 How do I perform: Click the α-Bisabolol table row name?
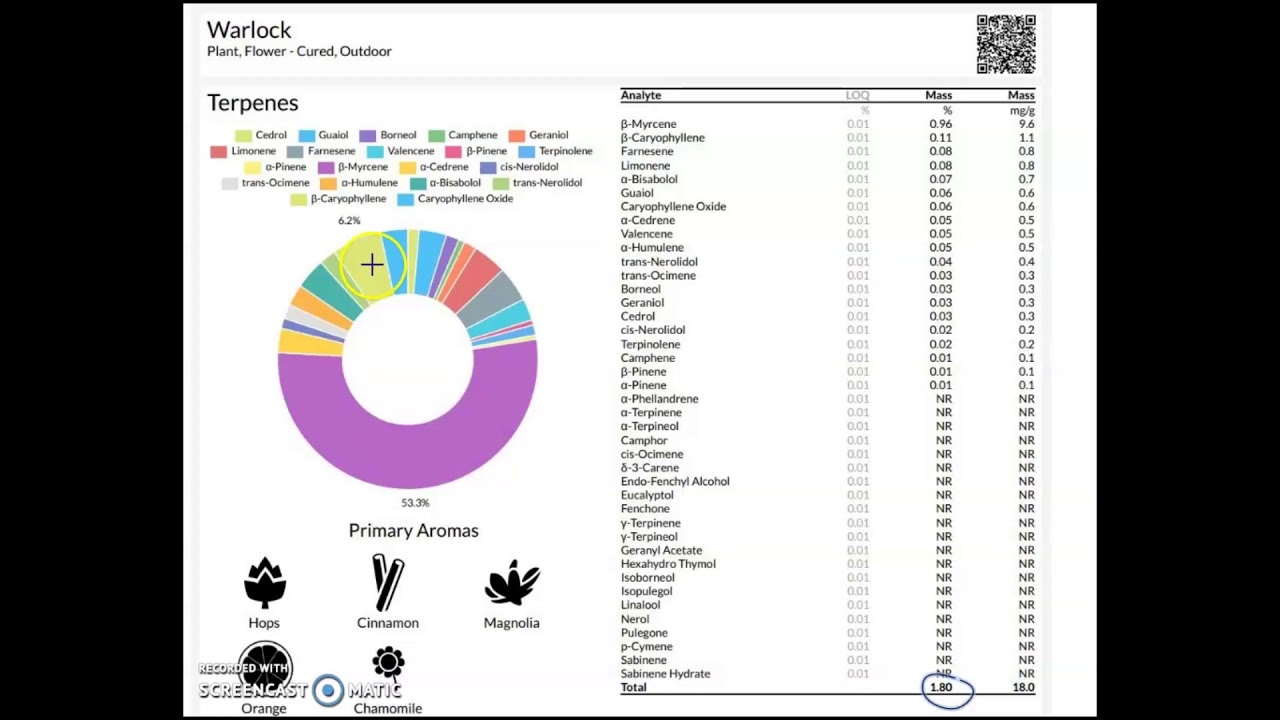(650, 179)
